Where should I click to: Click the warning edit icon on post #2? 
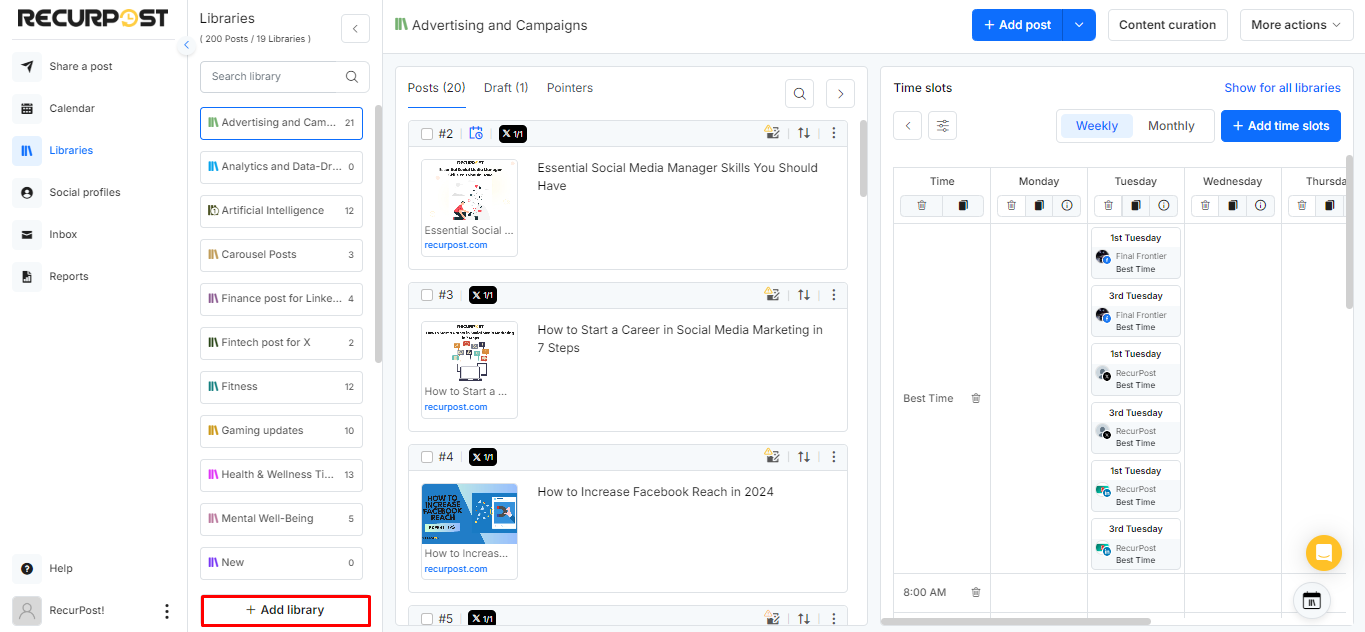[x=771, y=133]
